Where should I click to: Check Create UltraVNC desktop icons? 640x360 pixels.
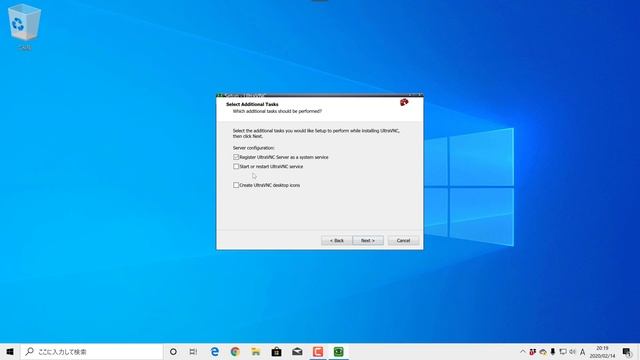click(x=236, y=185)
